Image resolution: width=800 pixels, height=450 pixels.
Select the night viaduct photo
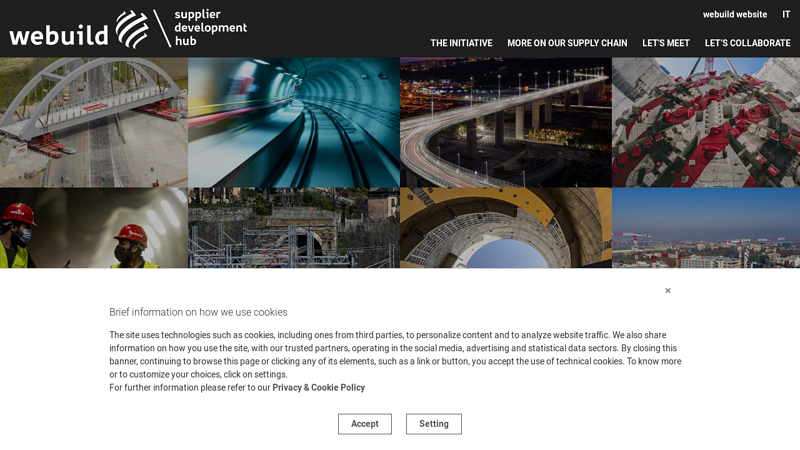(x=506, y=122)
